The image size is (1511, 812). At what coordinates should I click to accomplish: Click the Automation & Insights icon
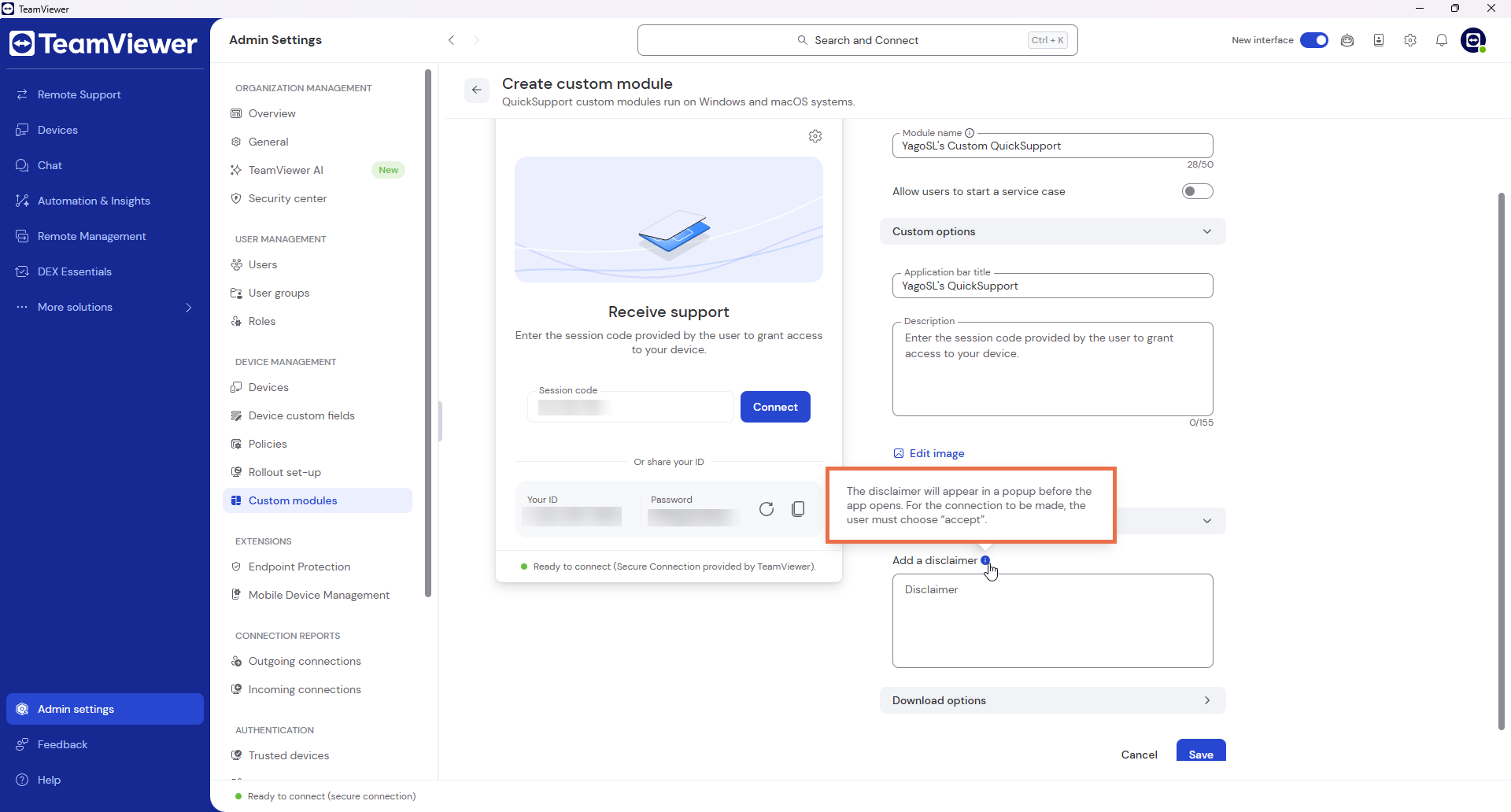click(22, 201)
